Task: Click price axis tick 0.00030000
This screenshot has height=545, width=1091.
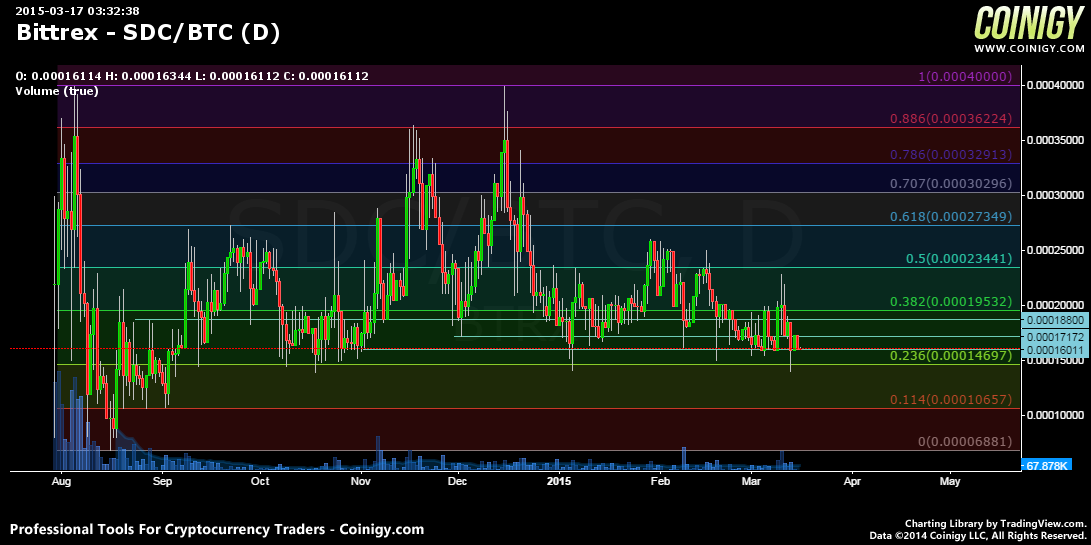Action: pos(1058,195)
